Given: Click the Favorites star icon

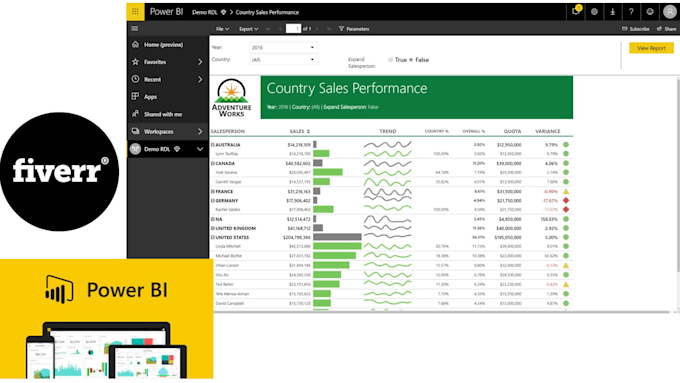Looking at the screenshot, I should [x=135, y=62].
